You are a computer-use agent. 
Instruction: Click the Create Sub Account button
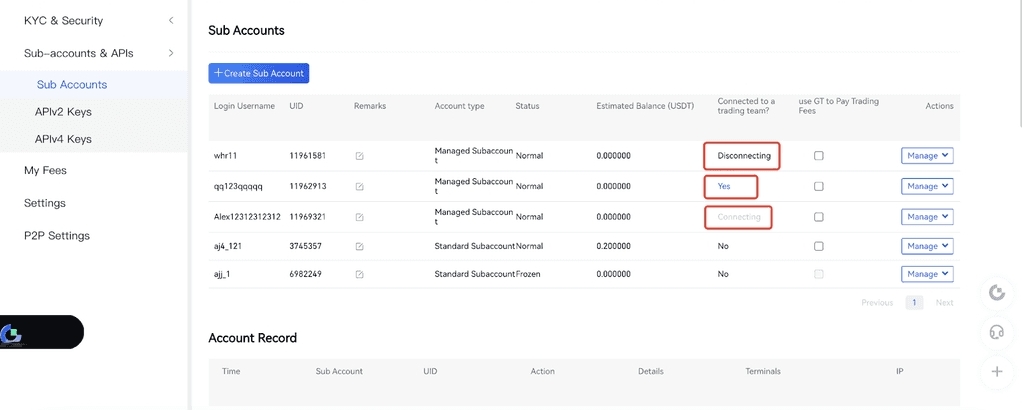(259, 73)
